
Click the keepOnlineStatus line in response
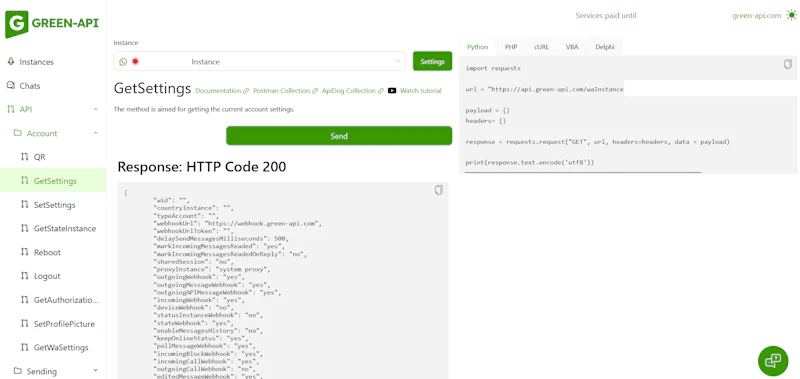(x=200, y=338)
